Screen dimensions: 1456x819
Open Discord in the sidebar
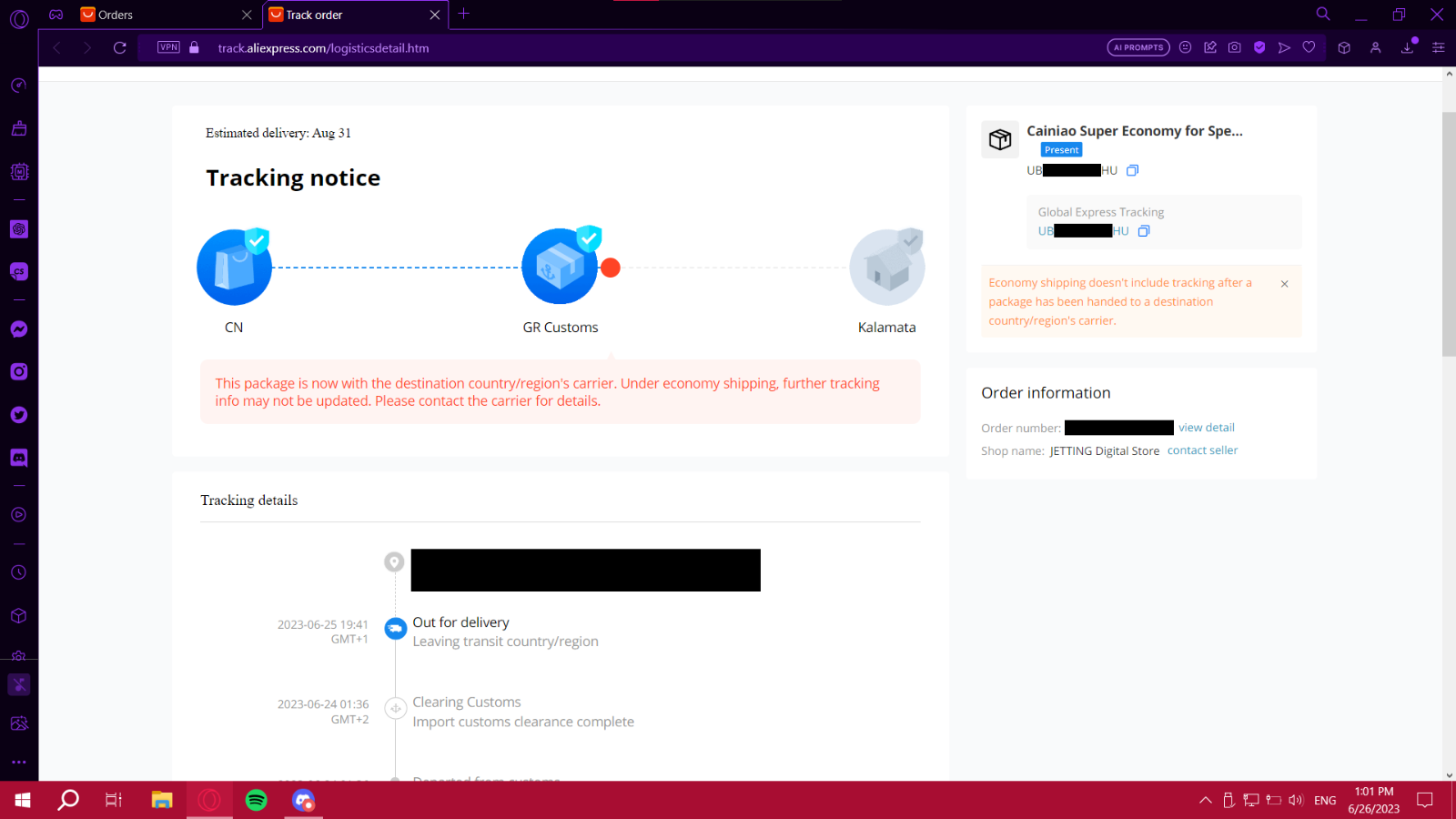tap(19, 458)
